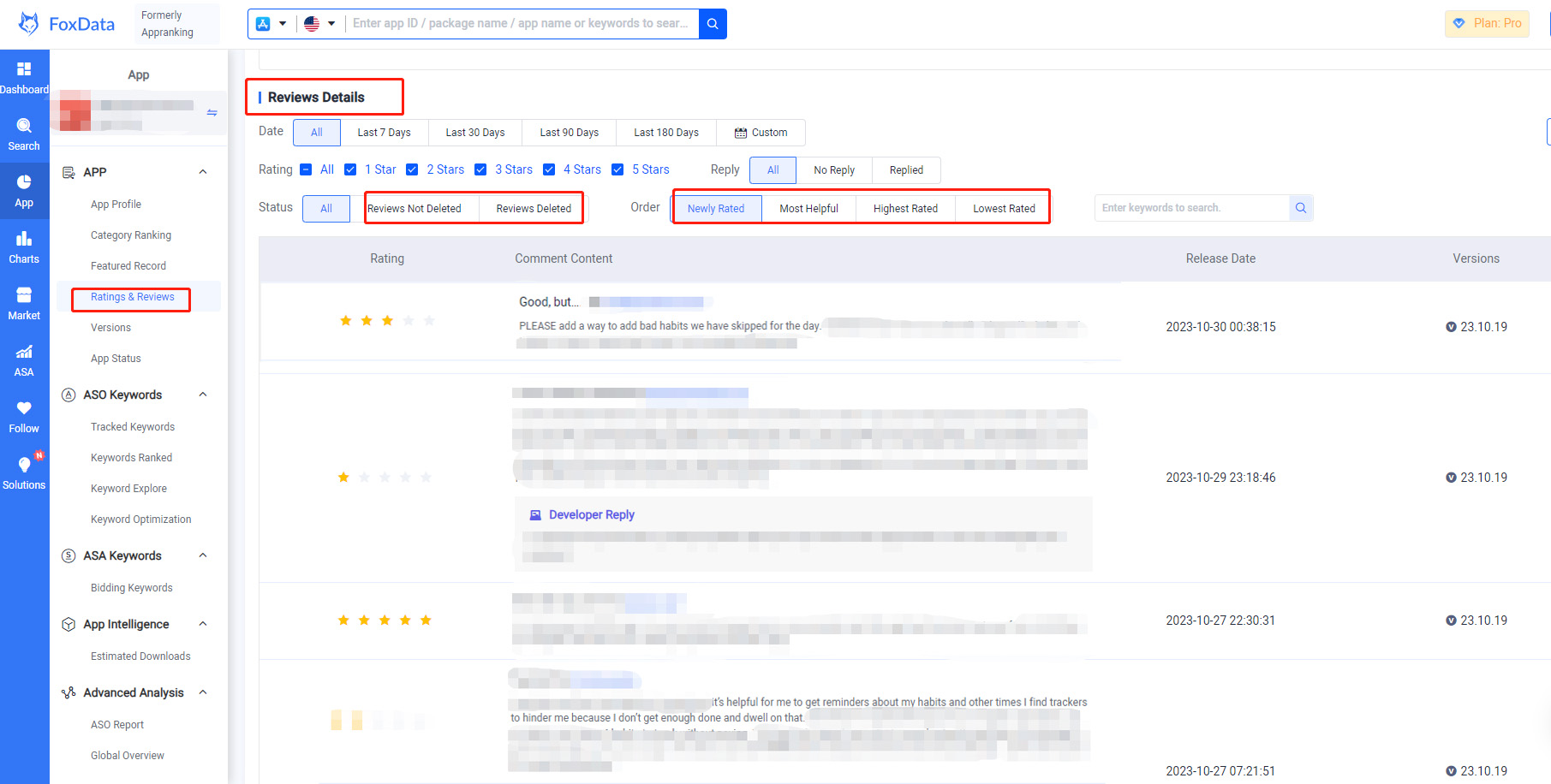This screenshot has width=1551, height=784.
Task: Select the Last 7 Days date tab
Action: 384,133
